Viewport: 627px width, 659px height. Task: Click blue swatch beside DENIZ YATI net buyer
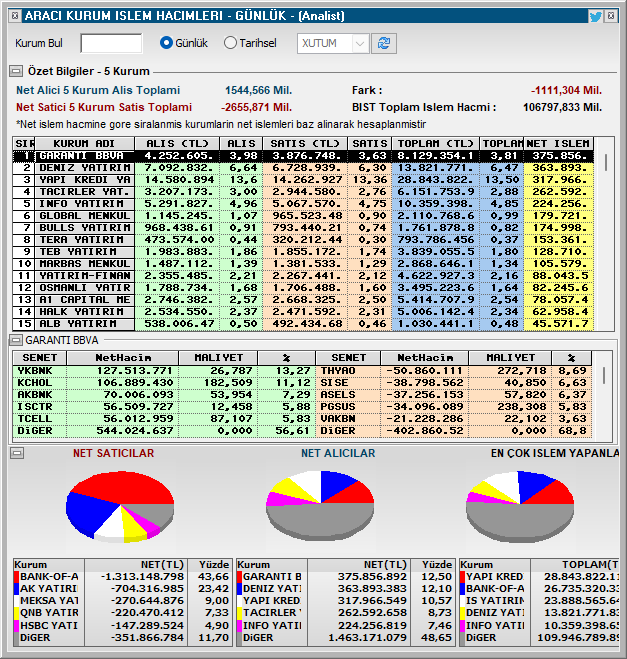240,589
